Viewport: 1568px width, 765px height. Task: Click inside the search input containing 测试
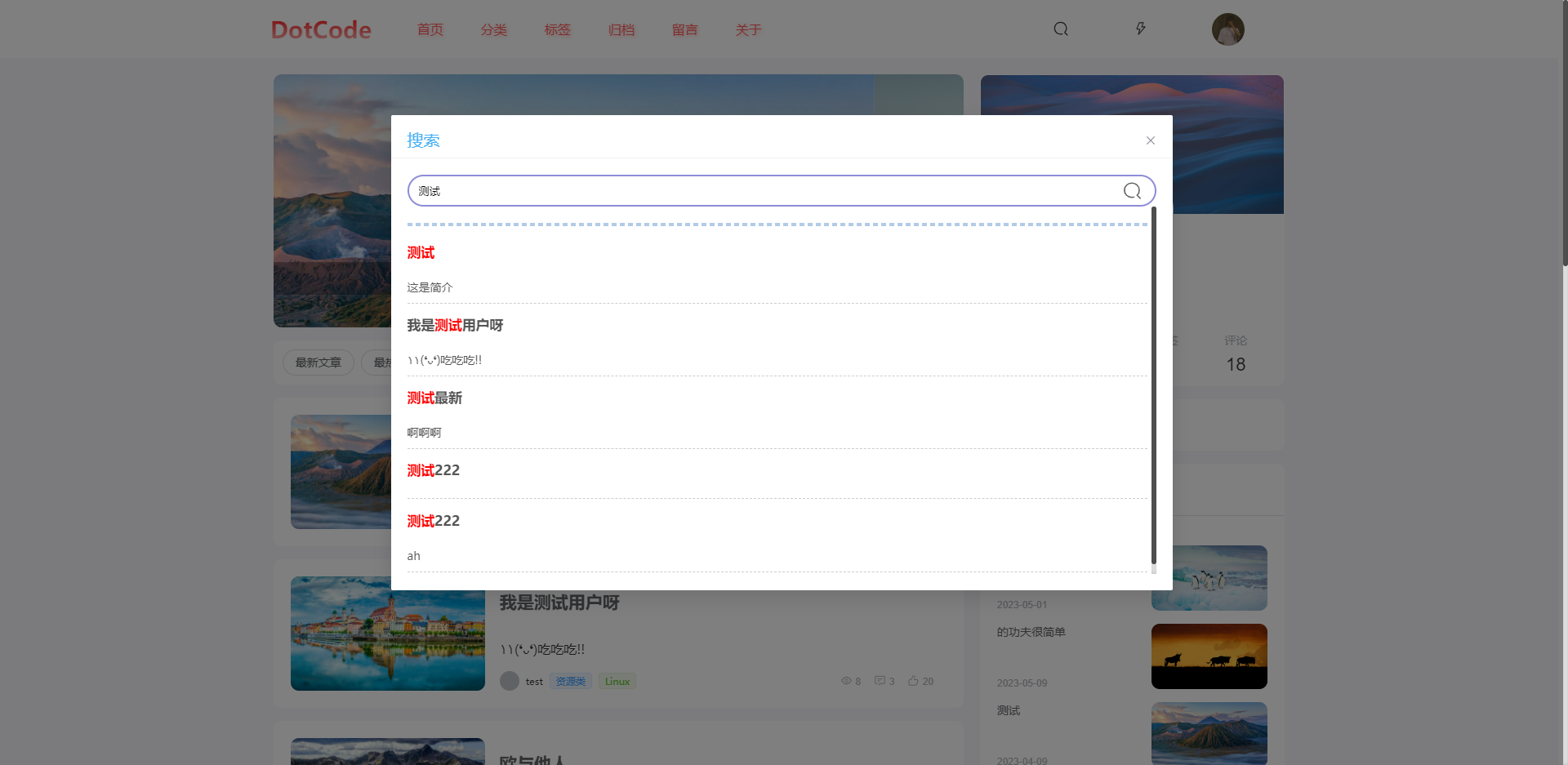[759, 191]
